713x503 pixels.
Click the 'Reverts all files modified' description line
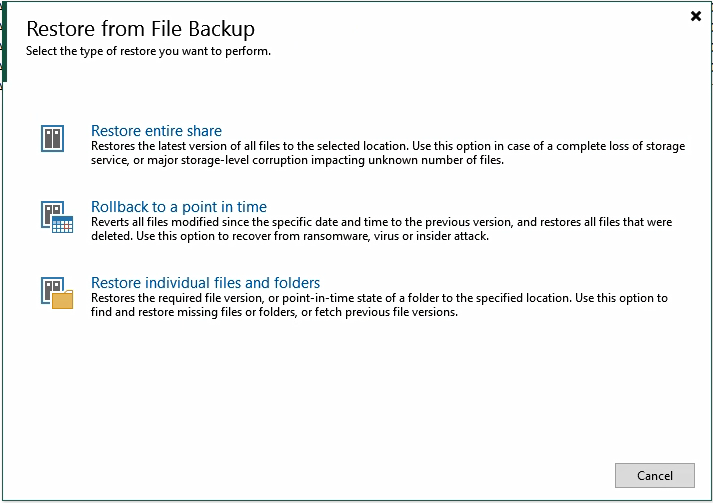coord(381,222)
